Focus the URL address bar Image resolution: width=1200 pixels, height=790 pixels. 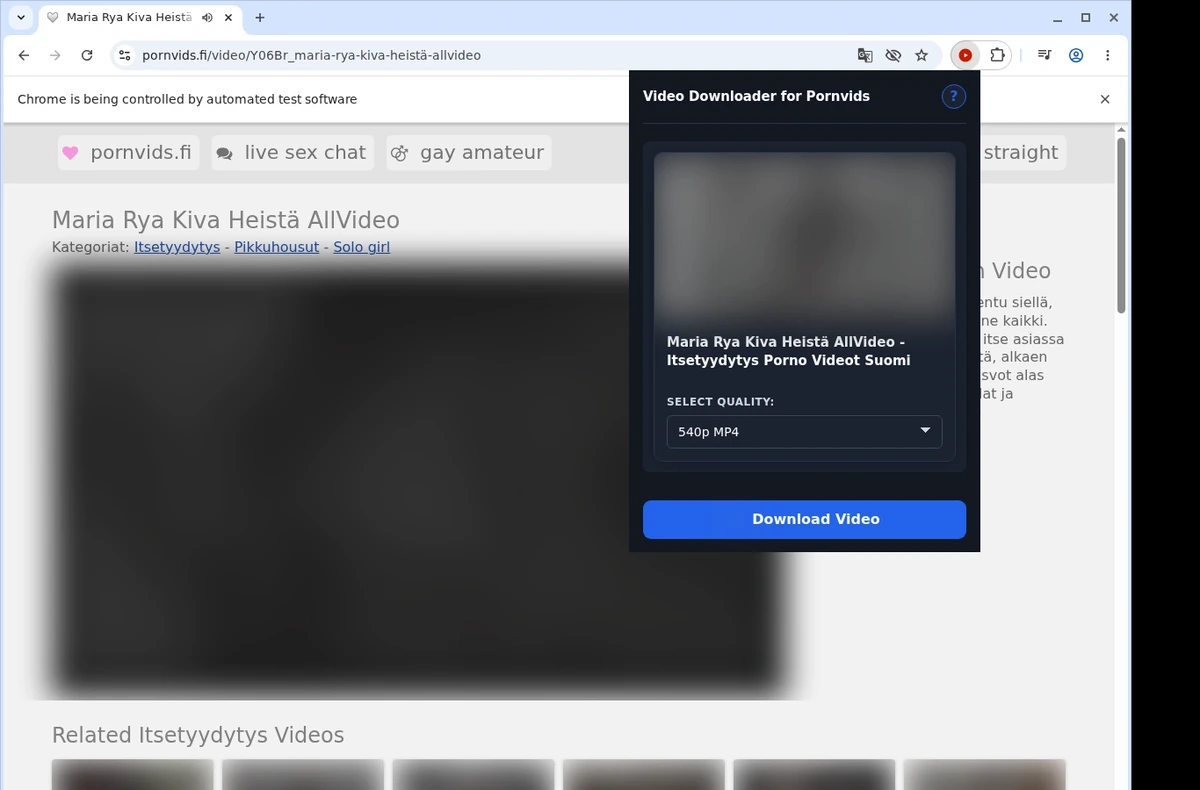coord(490,55)
